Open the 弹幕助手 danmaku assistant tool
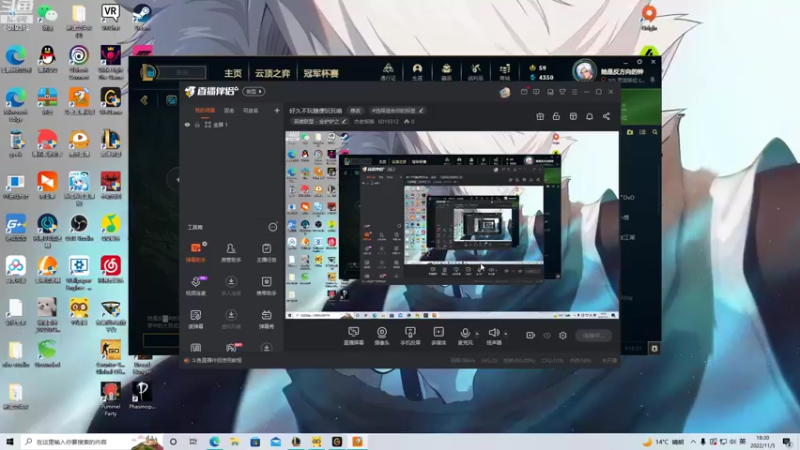Image resolution: width=800 pixels, height=450 pixels. pos(196,253)
